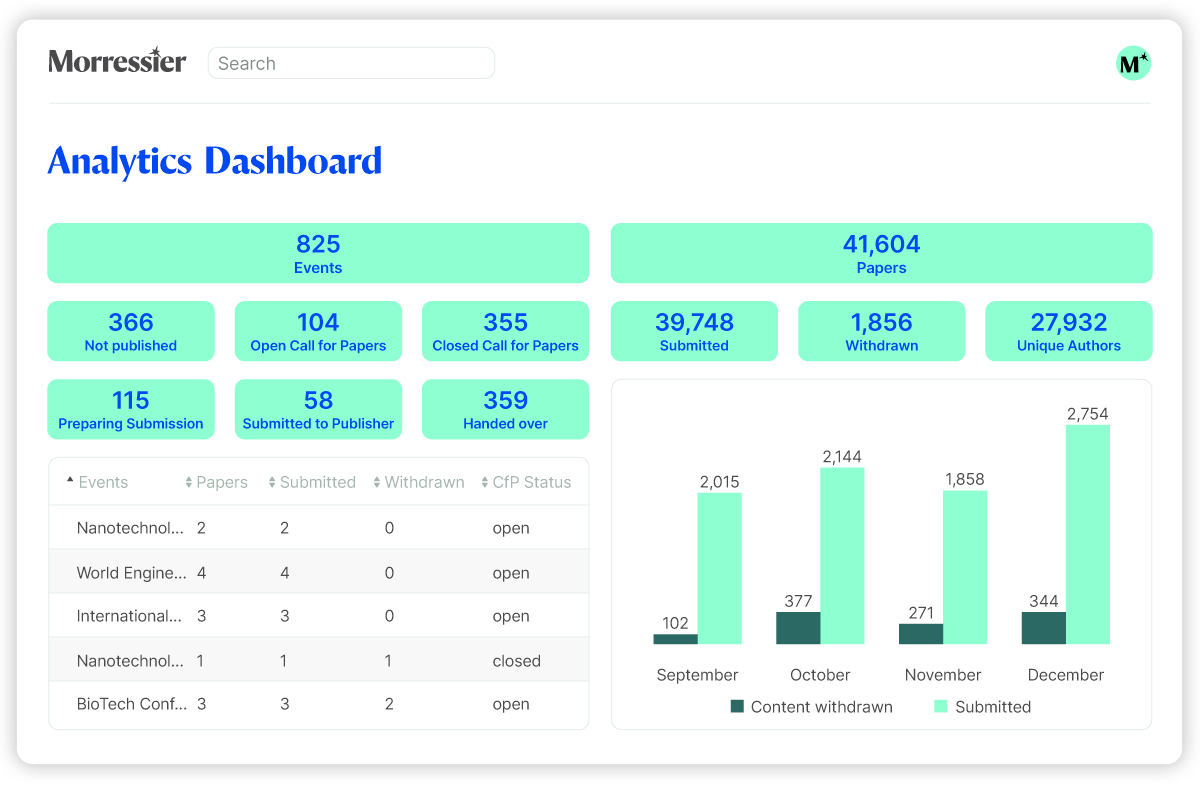
Task: Open the 41,604 Papers card
Action: pos(881,253)
